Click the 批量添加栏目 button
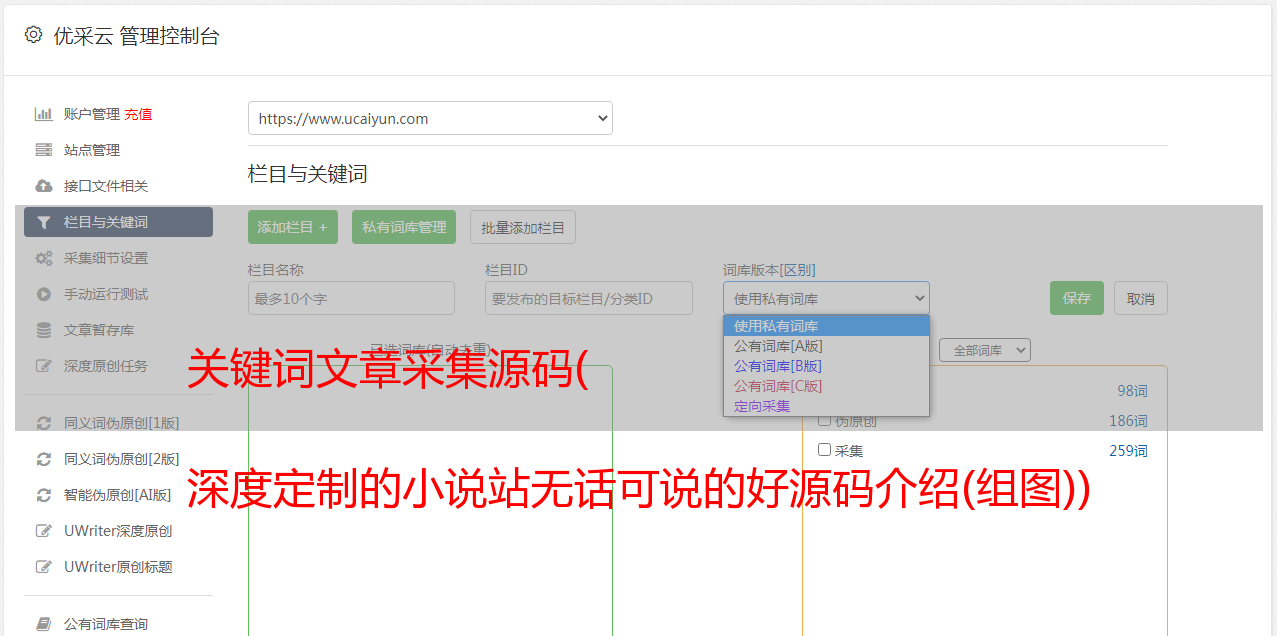The image size is (1277, 636). [523, 227]
